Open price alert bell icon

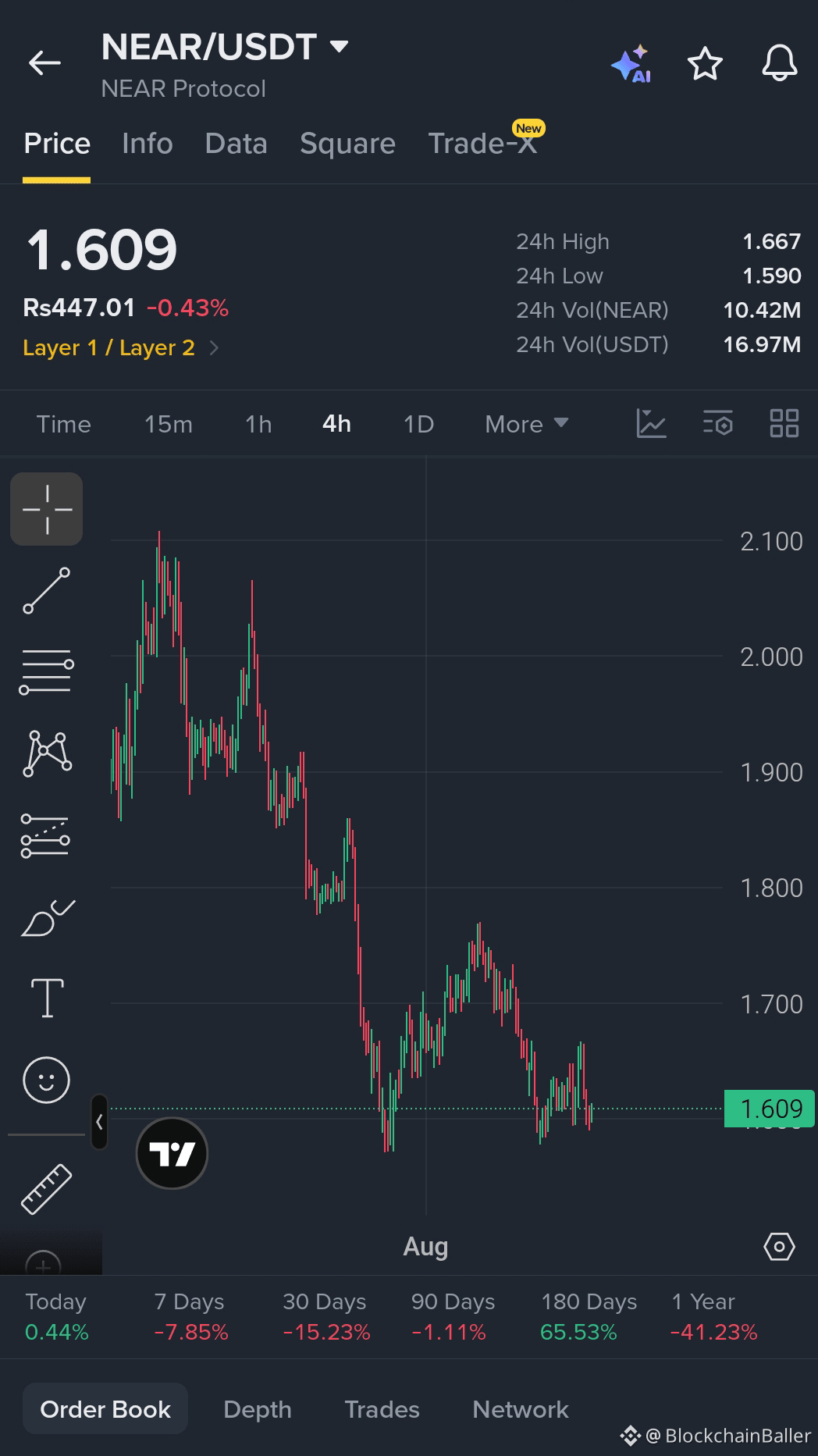[779, 63]
